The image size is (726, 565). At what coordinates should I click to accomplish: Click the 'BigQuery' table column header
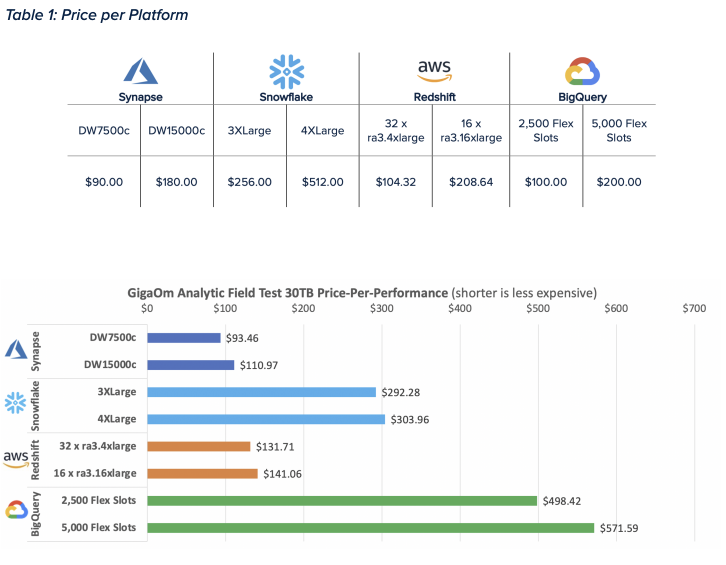pyautogui.click(x=582, y=97)
